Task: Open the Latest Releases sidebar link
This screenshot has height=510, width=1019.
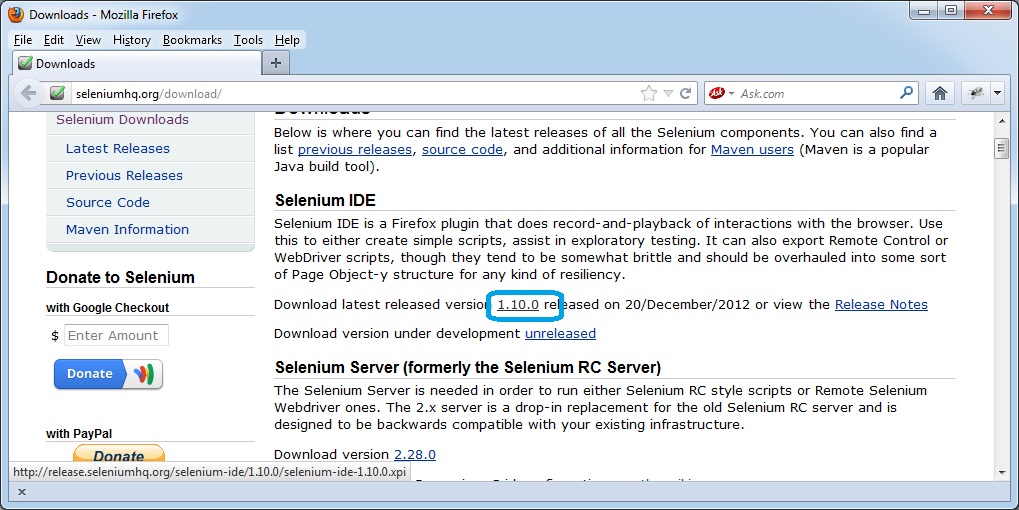Action: [118, 149]
